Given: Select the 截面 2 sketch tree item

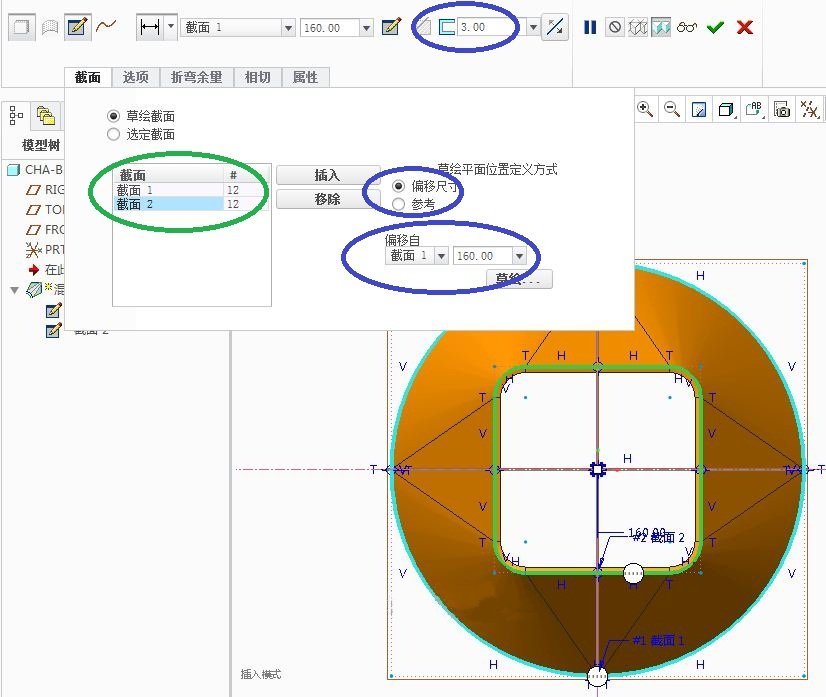Looking at the screenshot, I should [77, 330].
